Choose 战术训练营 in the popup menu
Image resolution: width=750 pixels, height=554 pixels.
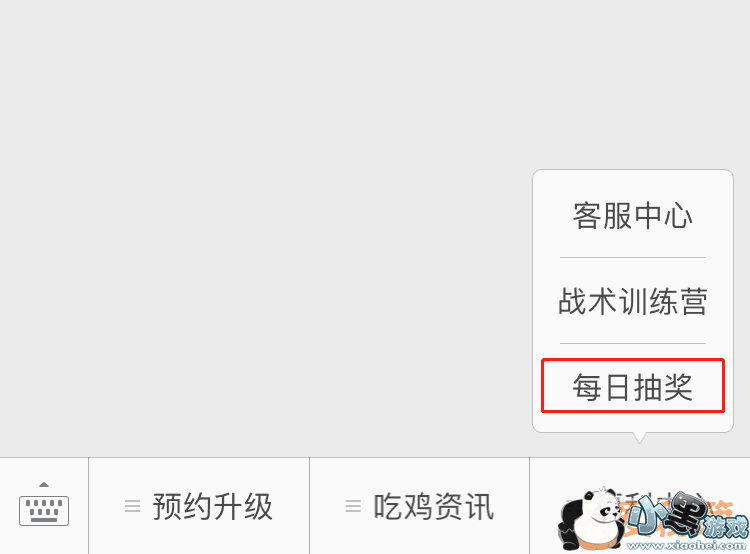[x=633, y=301]
